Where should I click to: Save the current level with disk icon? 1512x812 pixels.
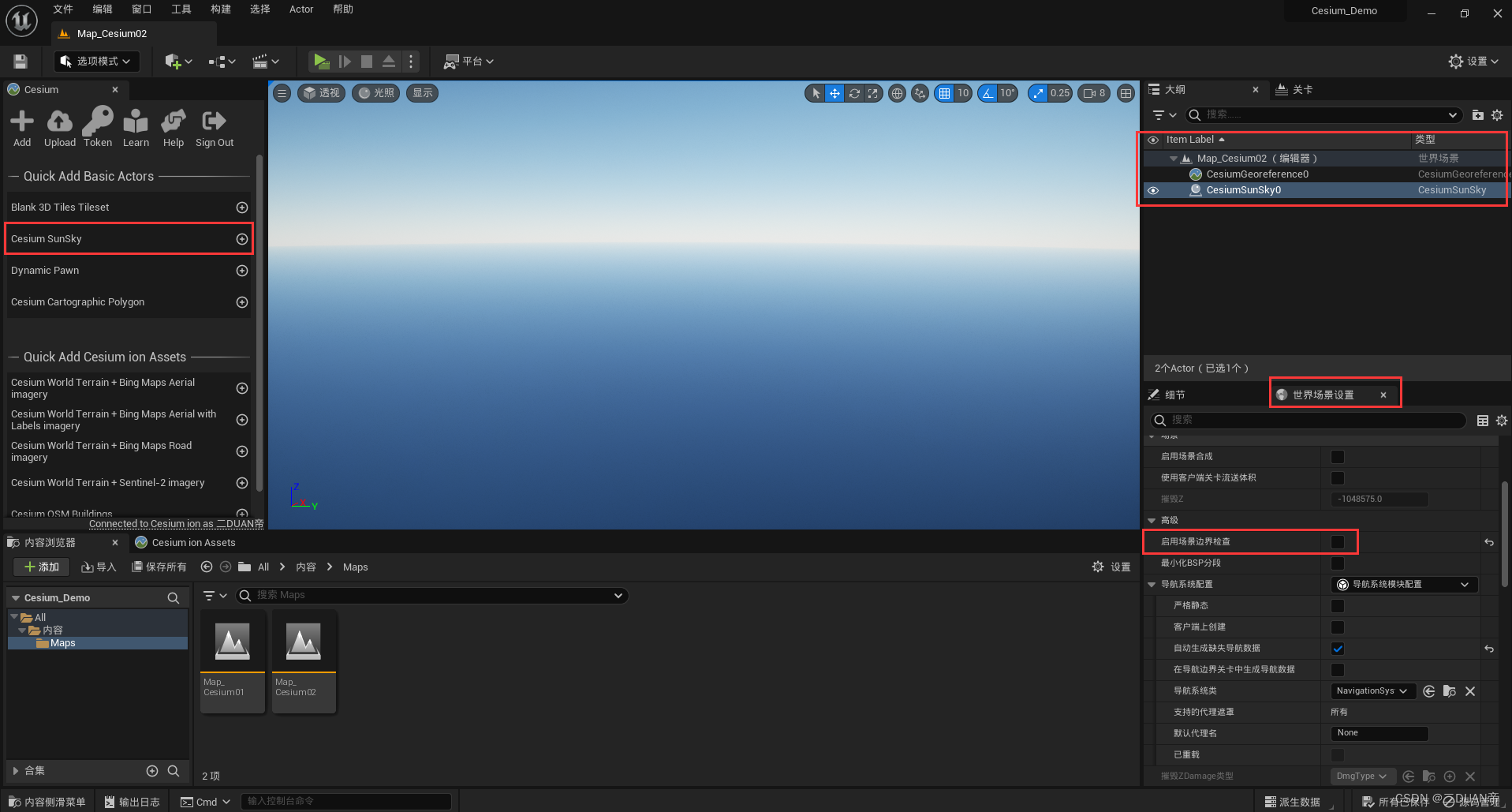(21, 62)
